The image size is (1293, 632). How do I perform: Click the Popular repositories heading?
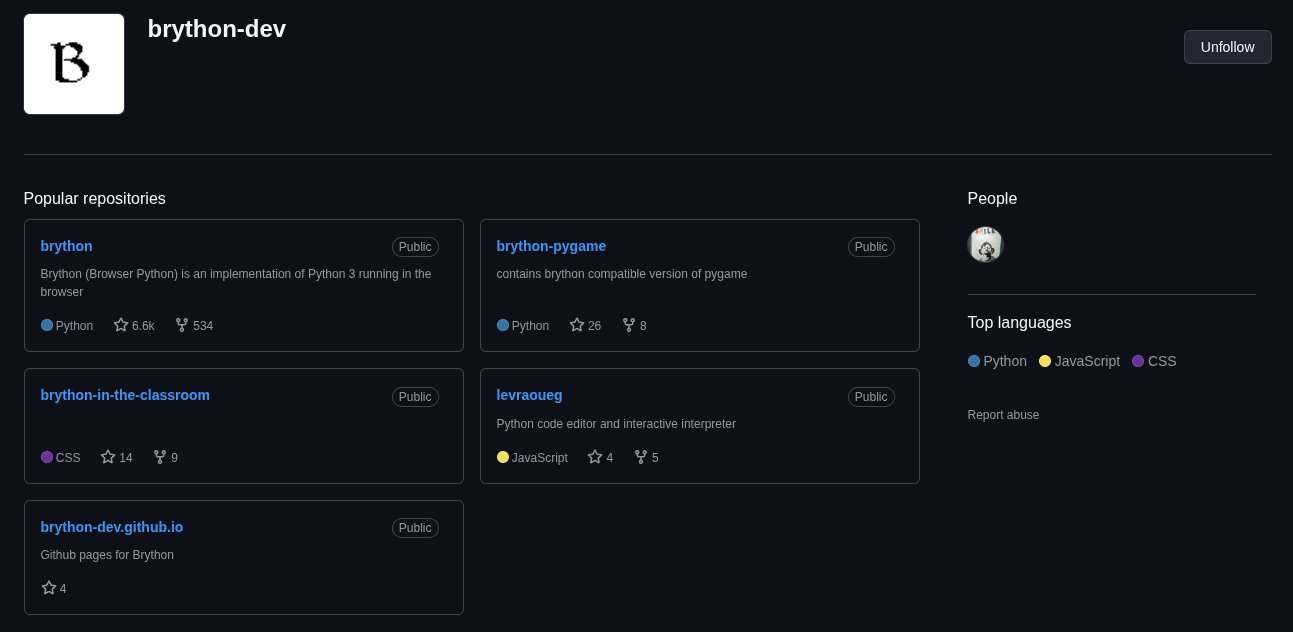tap(95, 198)
